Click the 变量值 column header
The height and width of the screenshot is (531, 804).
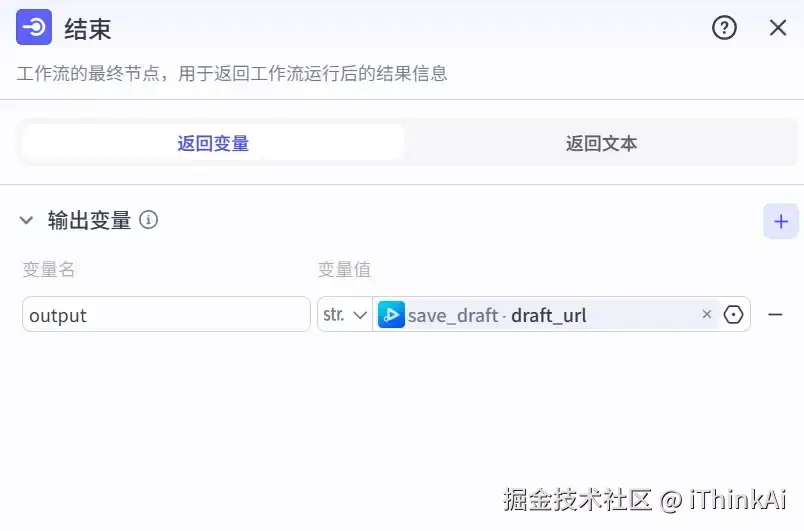click(x=344, y=269)
